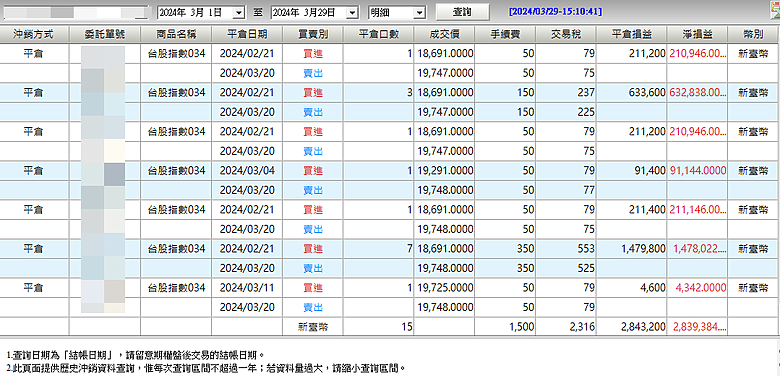Click the 平倉日期 column header

(x=247, y=34)
